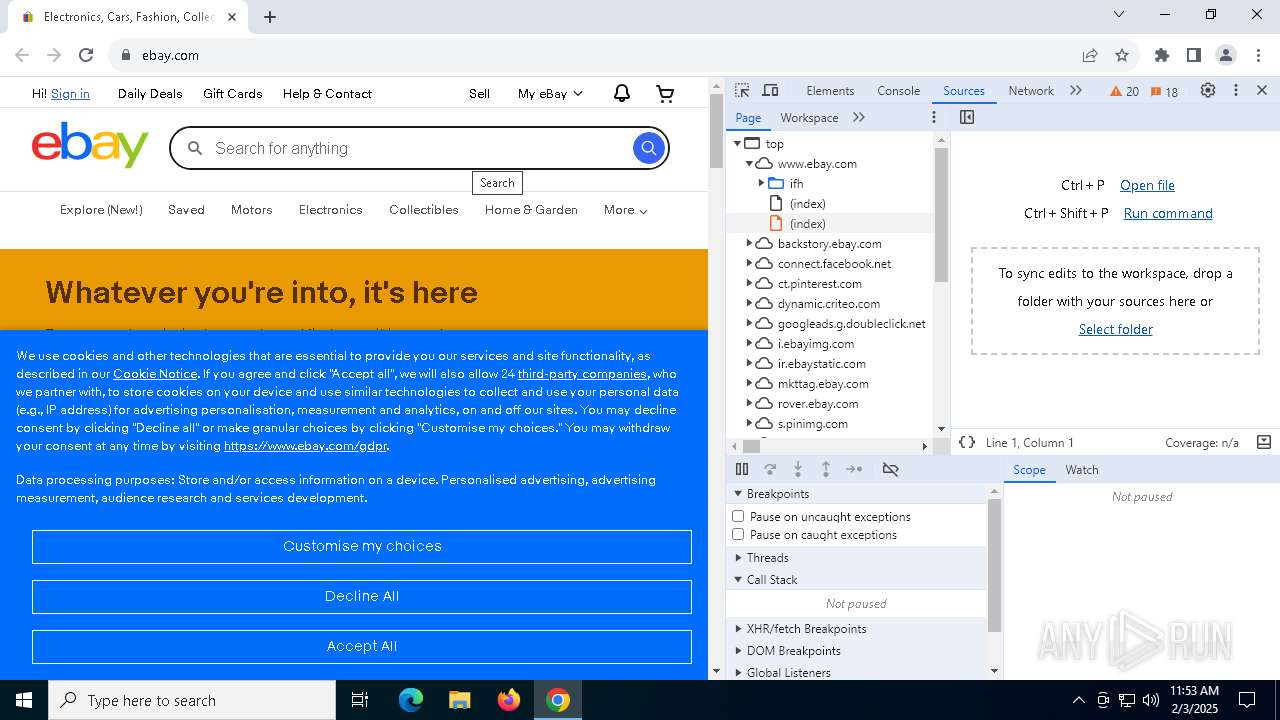Open DevTools settings gear
This screenshot has height=720, width=1280.
coord(1208,90)
